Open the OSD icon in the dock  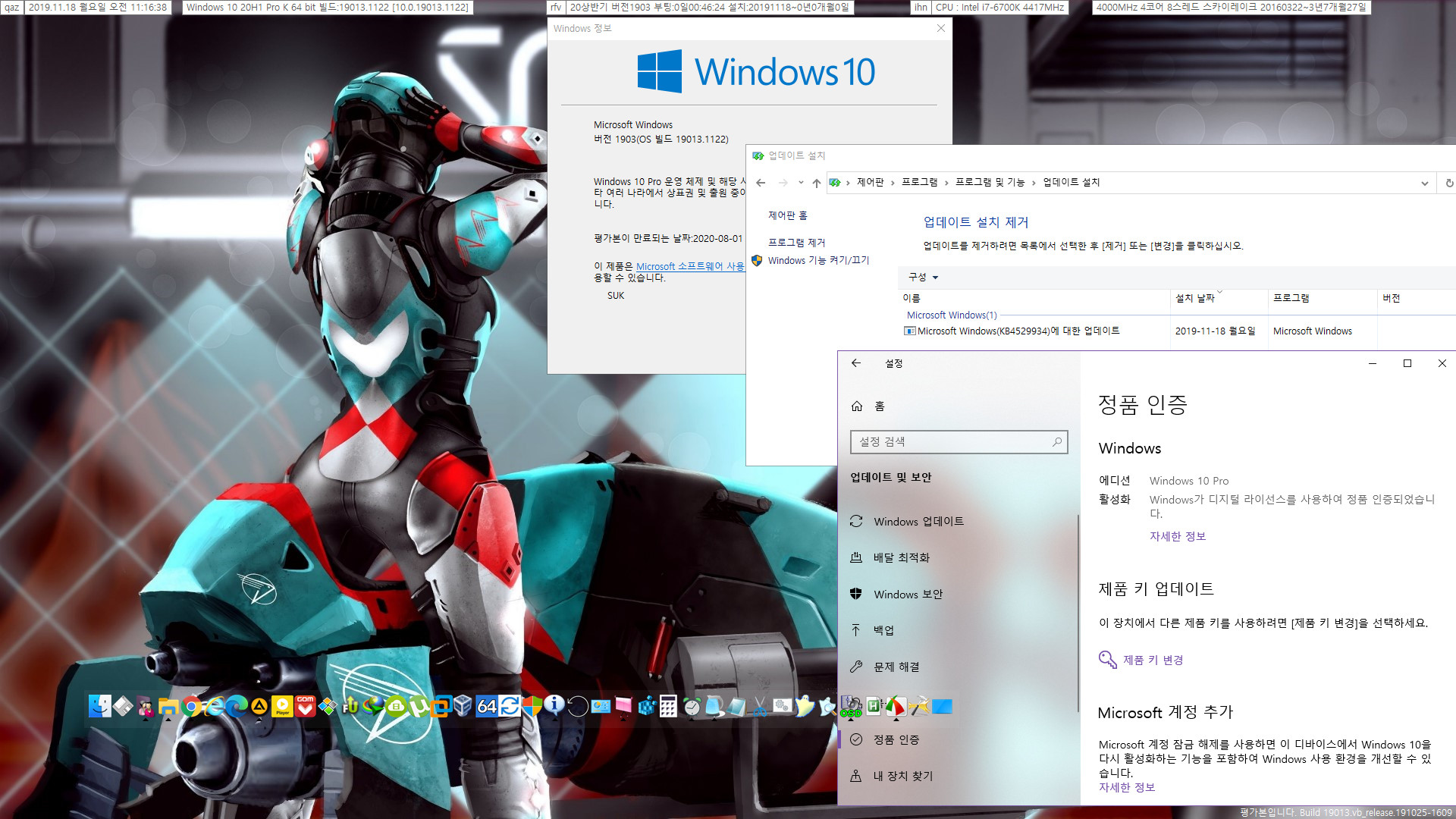click(851, 707)
